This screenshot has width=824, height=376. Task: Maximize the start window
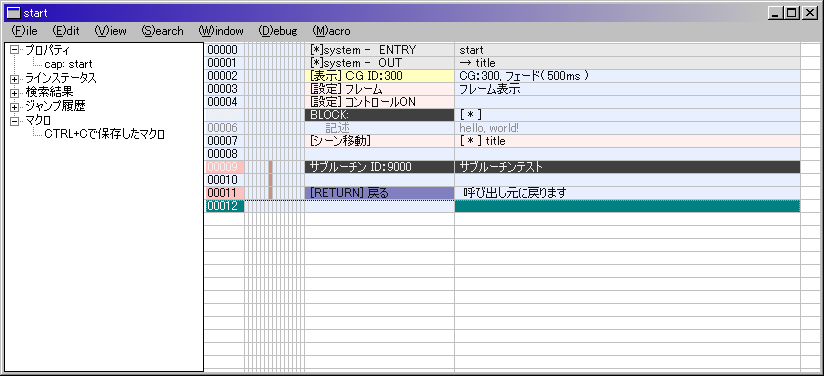(791, 13)
